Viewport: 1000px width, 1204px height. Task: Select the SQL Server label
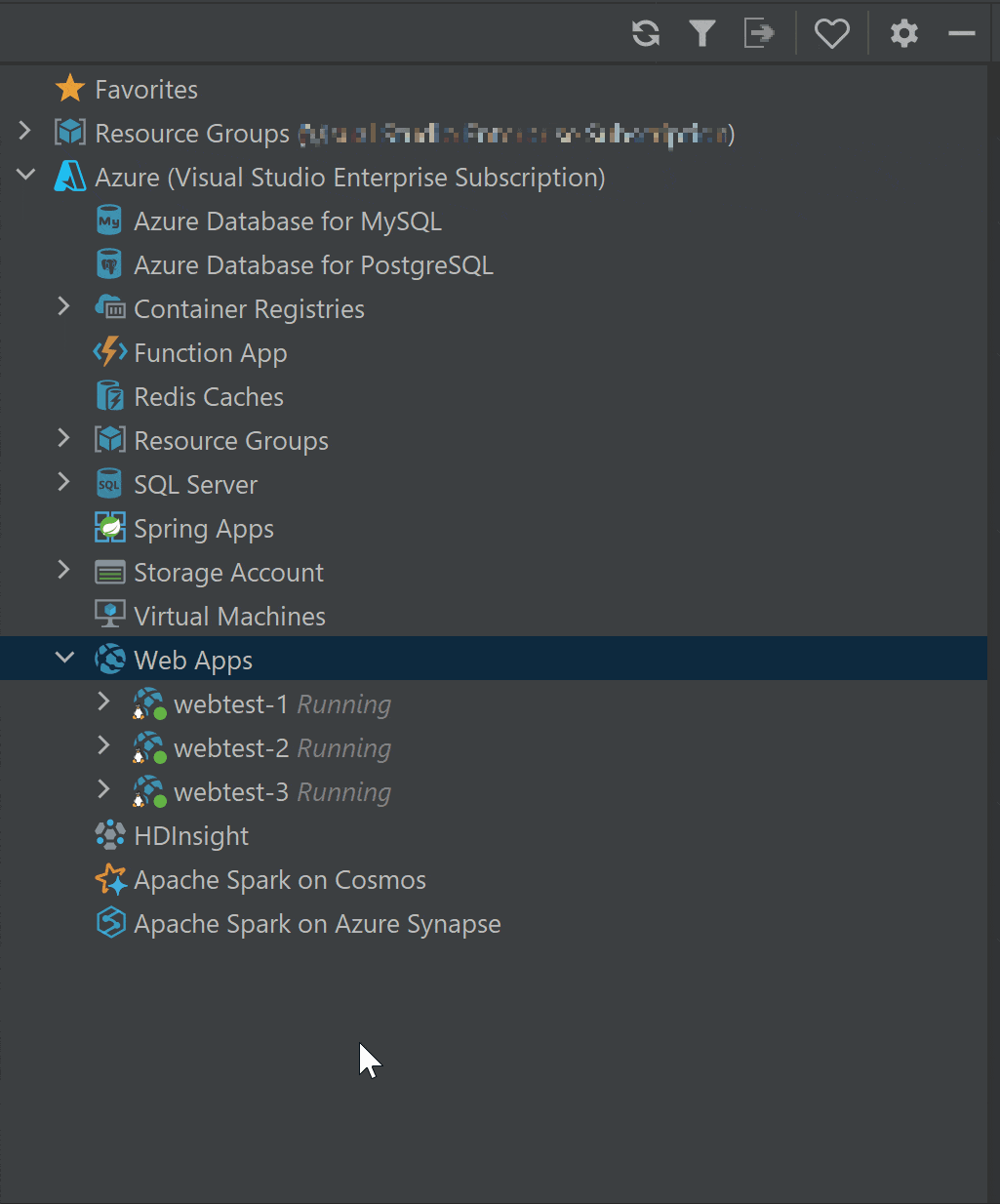[195, 485]
